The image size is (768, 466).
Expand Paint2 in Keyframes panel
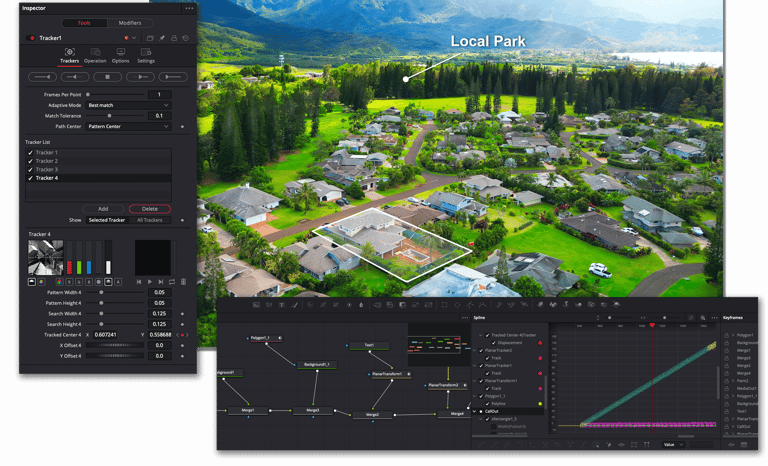pos(733,381)
